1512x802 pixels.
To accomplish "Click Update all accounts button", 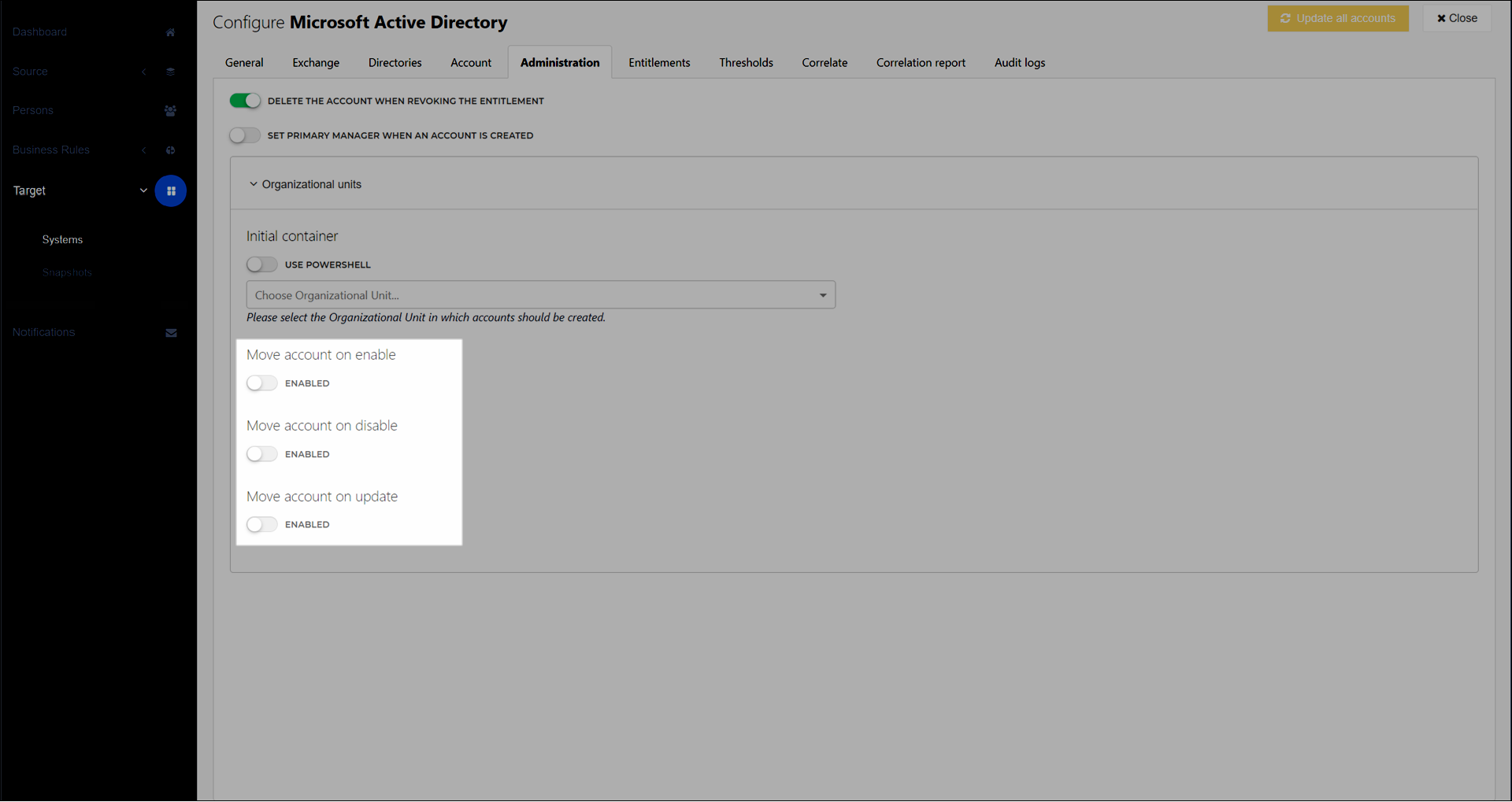I will pyautogui.click(x=1338, y=18).
